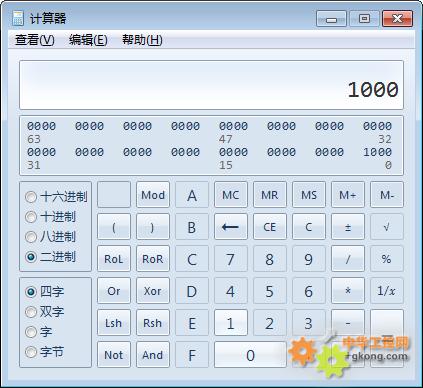Click the close parenthesis button
Image resolution: width=423 pixels, height=388 pixels.
[153, 227]
